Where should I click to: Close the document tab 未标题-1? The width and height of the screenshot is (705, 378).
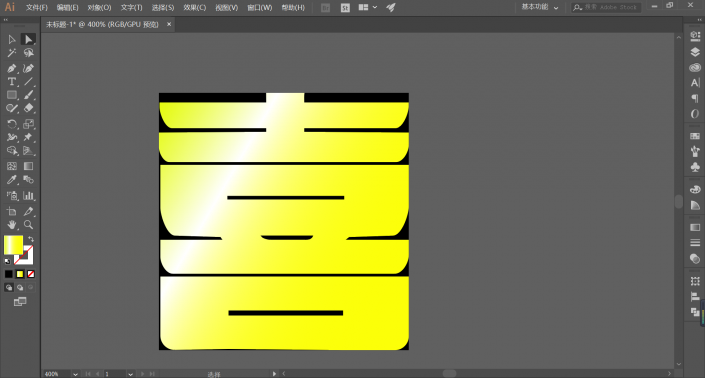(x=169, y=24)
